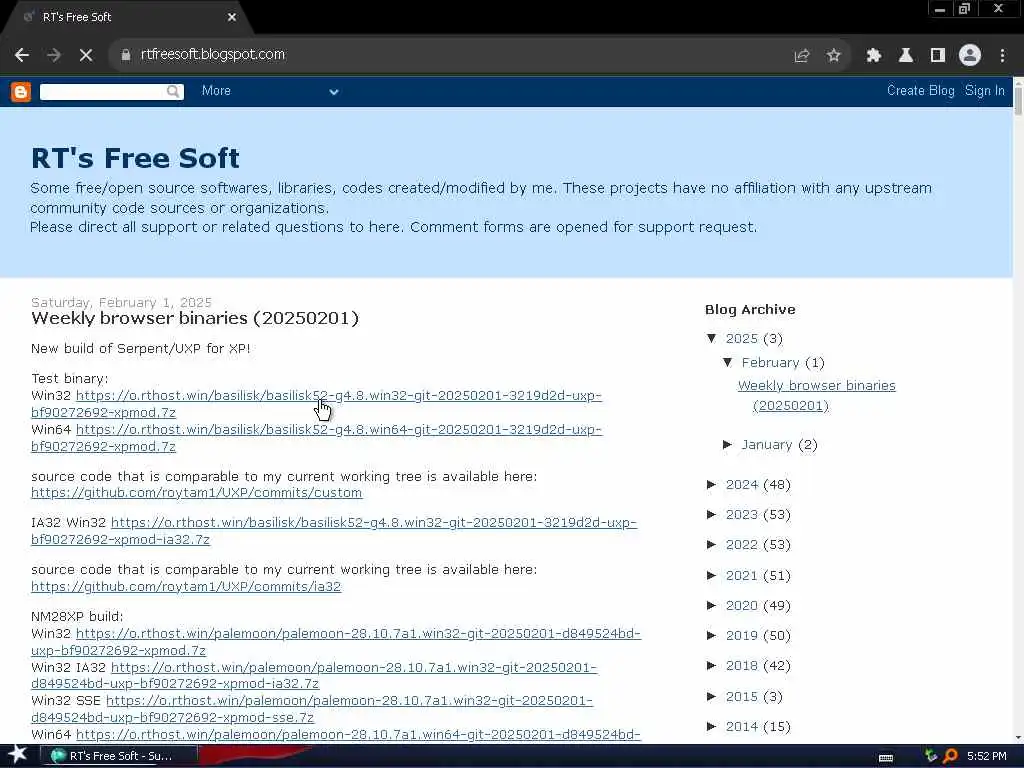This screenshot has height=768, width=1024.
Task: Collapse the February archive month triangle
Action: (728, 362)
